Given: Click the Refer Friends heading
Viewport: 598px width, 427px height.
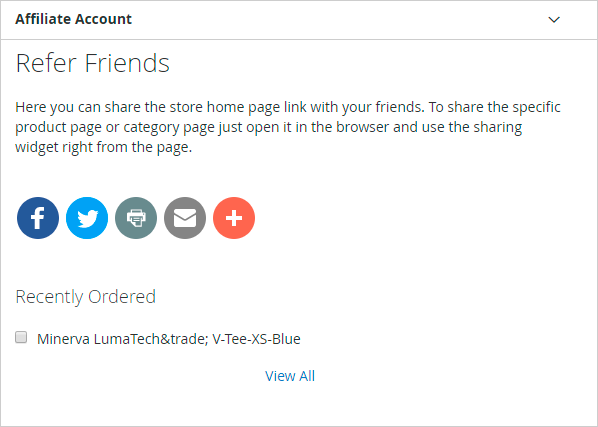Looking at the screenshot, I should pyautogui.click(x=92, y=63).
